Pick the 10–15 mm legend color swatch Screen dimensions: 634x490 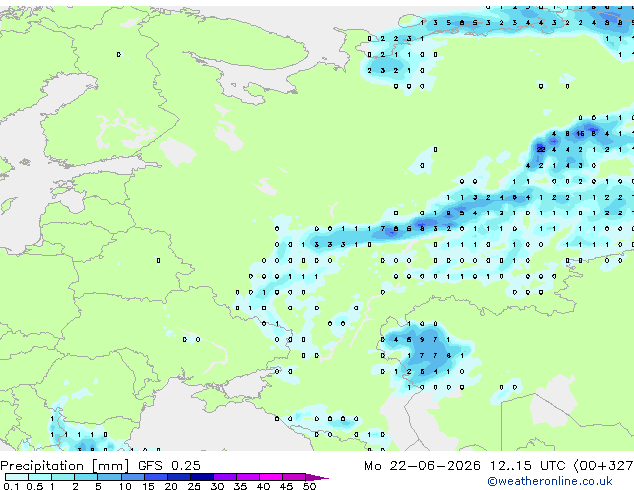133,477
